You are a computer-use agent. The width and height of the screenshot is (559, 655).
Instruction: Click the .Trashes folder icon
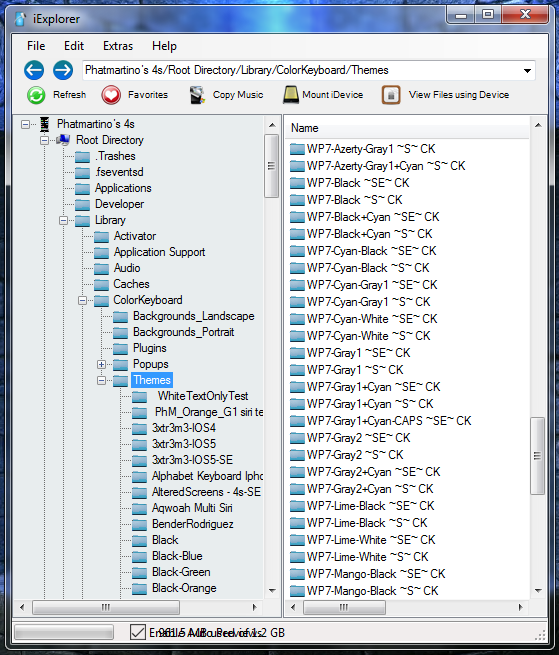coord(82,157)
